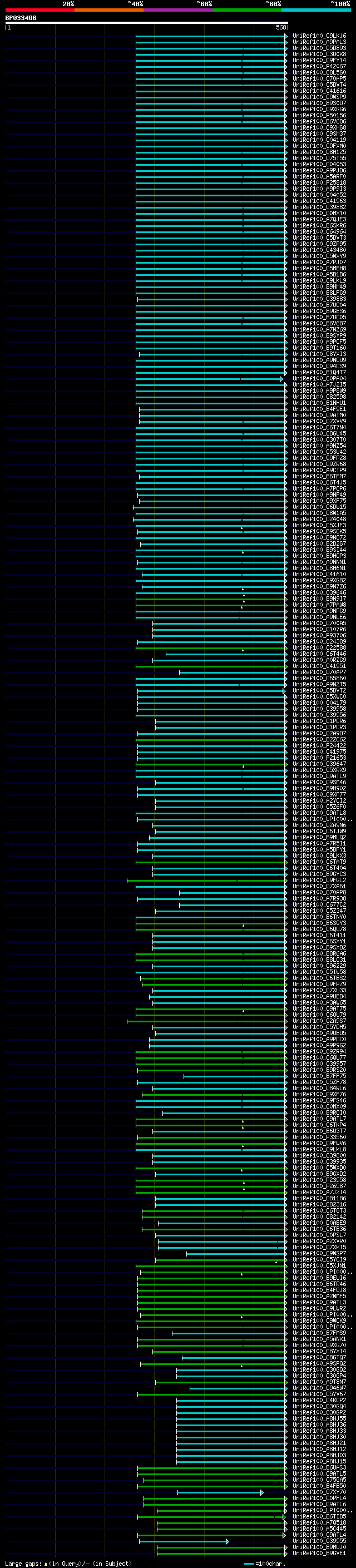Click the Large gaps legend text
The width and height of the screenshot is (356, 1568).
click(x=68, y=1564)
